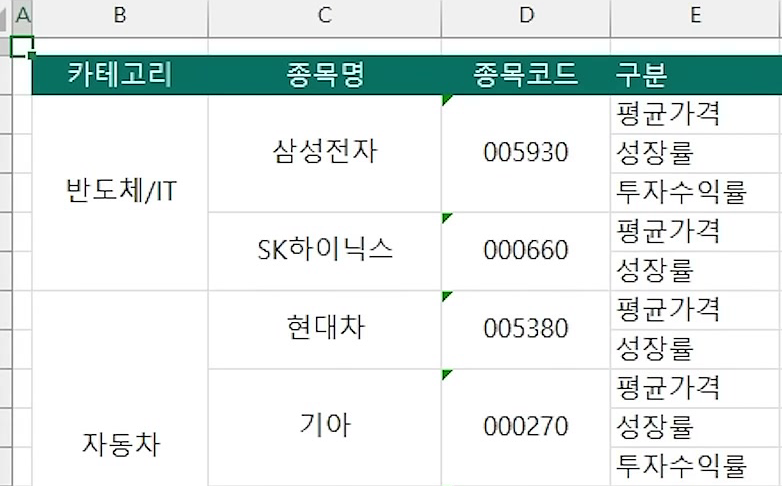
Task: Select column C header
Action: click(325, 18)
